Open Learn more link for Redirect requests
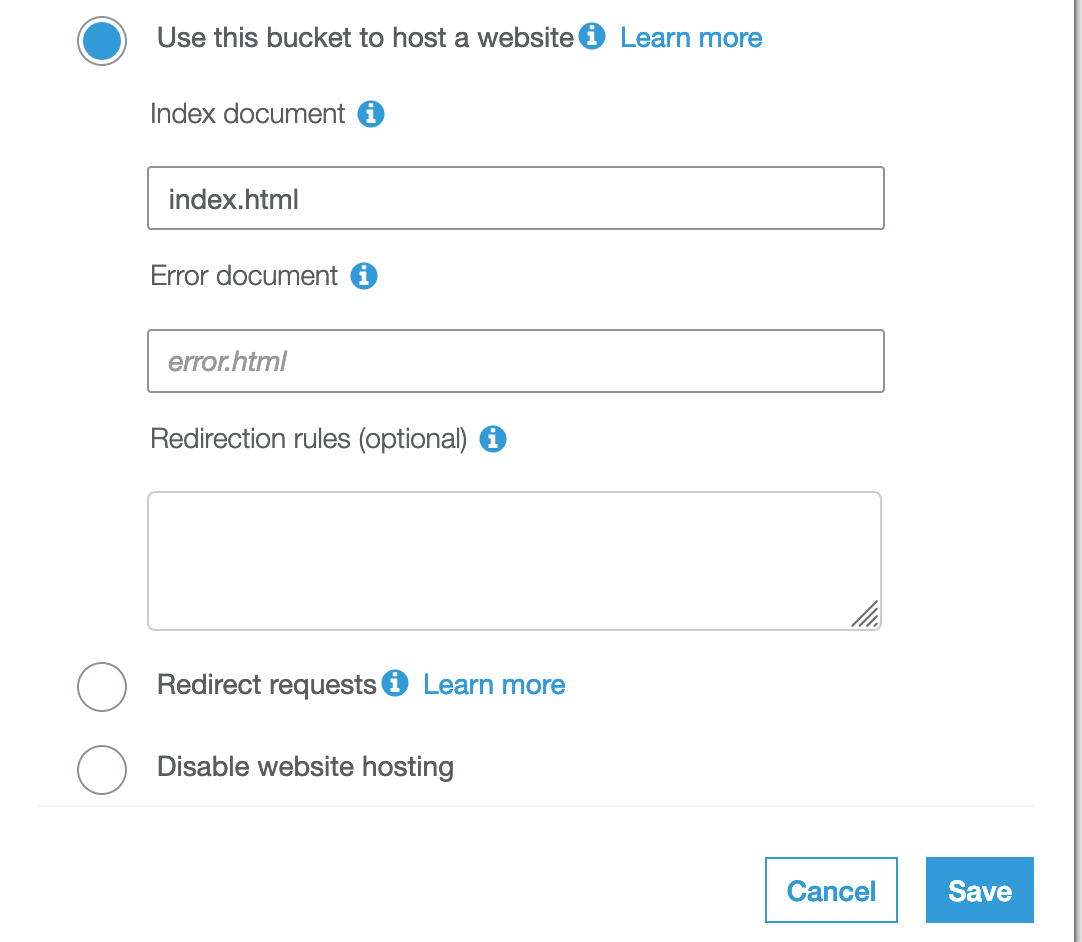The width and height of the screenshot is (1082, 942). coord(494,685)
